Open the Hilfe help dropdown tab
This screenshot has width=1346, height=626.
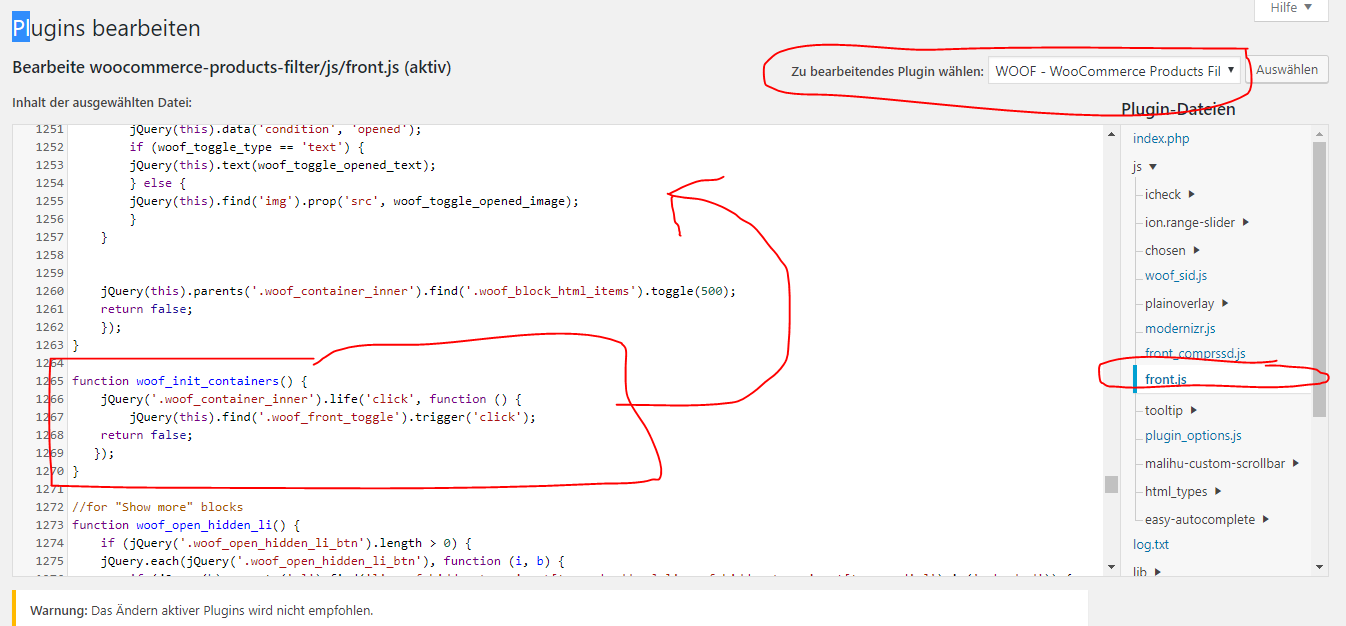[x=1291, y=9]
